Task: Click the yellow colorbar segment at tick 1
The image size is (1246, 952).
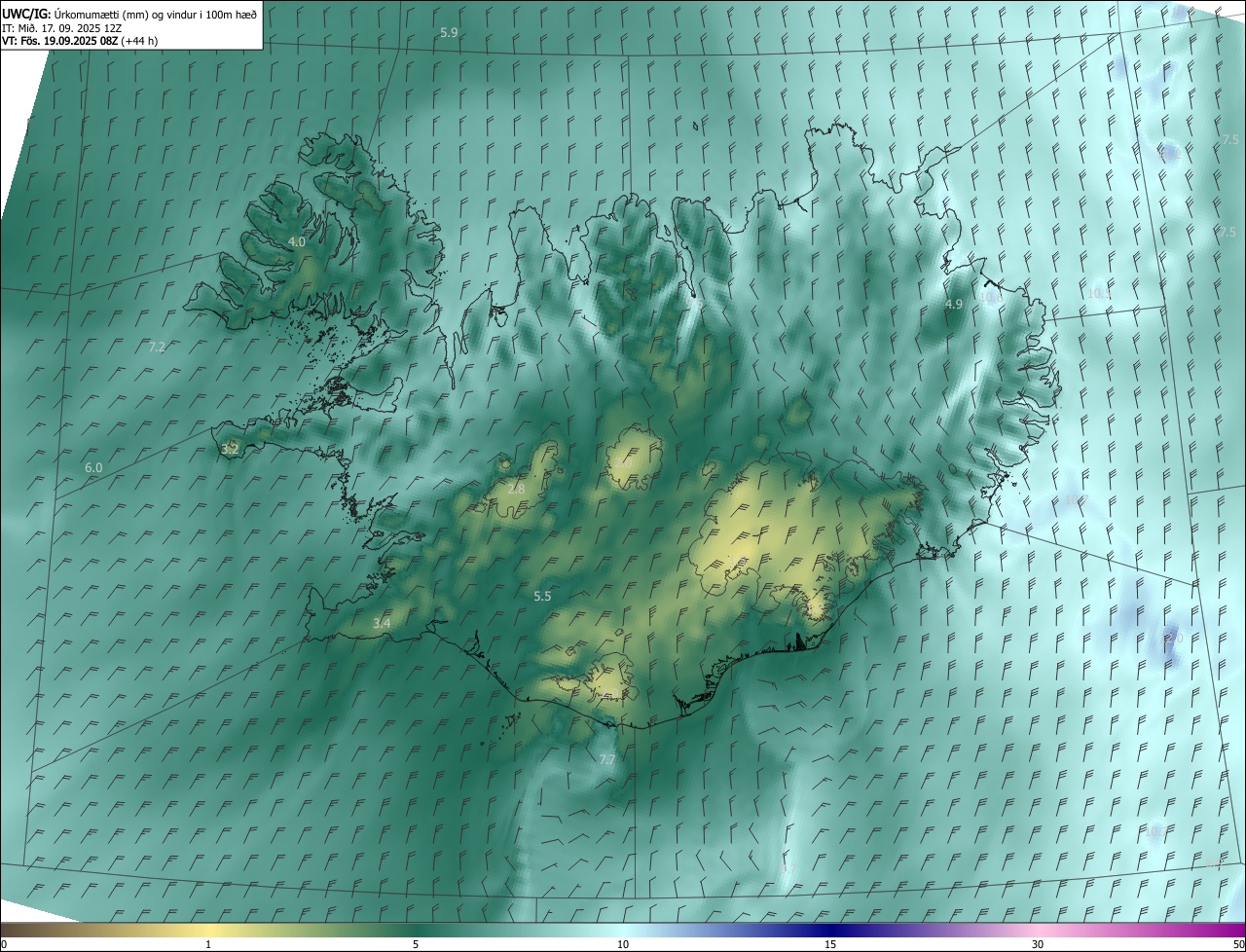Action: pos(208,930)
